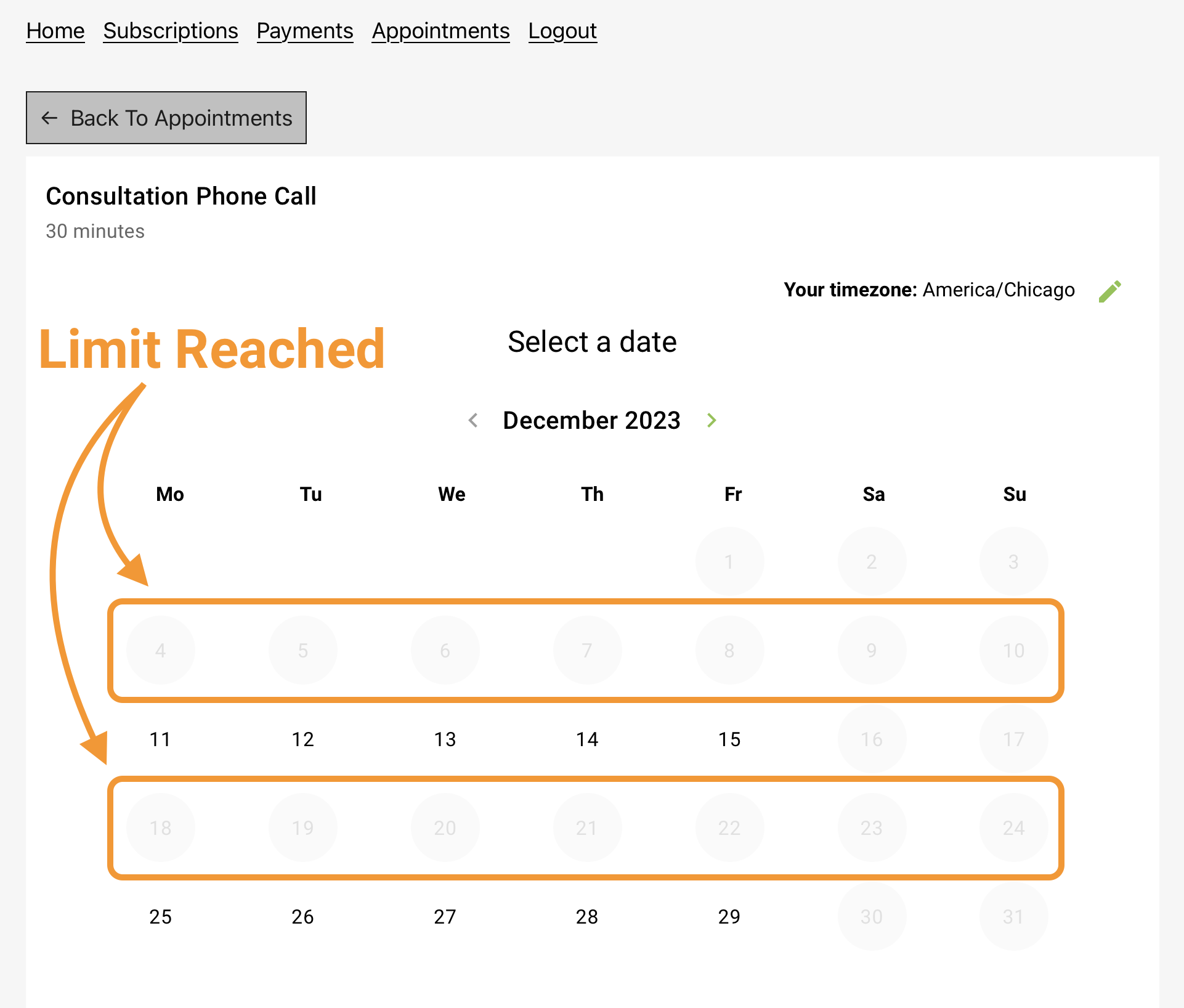
Task: Navigate to the Payments section
Action: tap(304, 30)
